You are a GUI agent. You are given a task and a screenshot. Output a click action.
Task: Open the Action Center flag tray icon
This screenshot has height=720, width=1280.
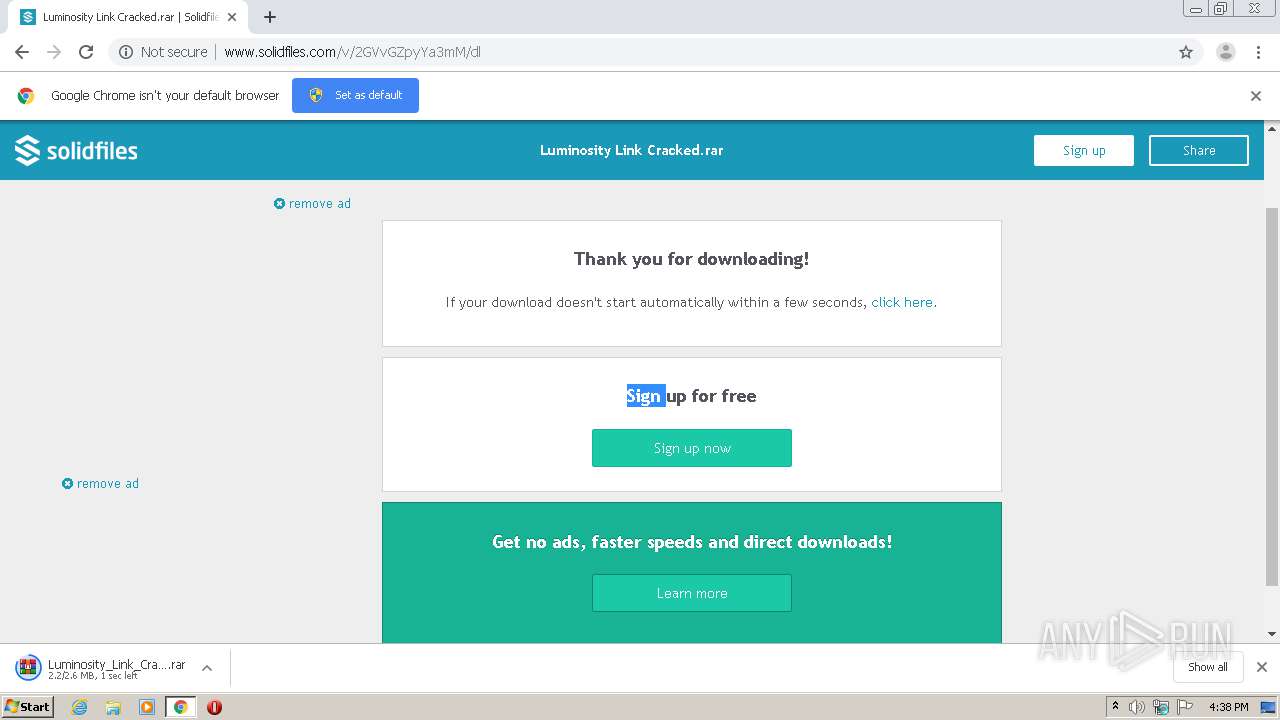click(1185, 707)
